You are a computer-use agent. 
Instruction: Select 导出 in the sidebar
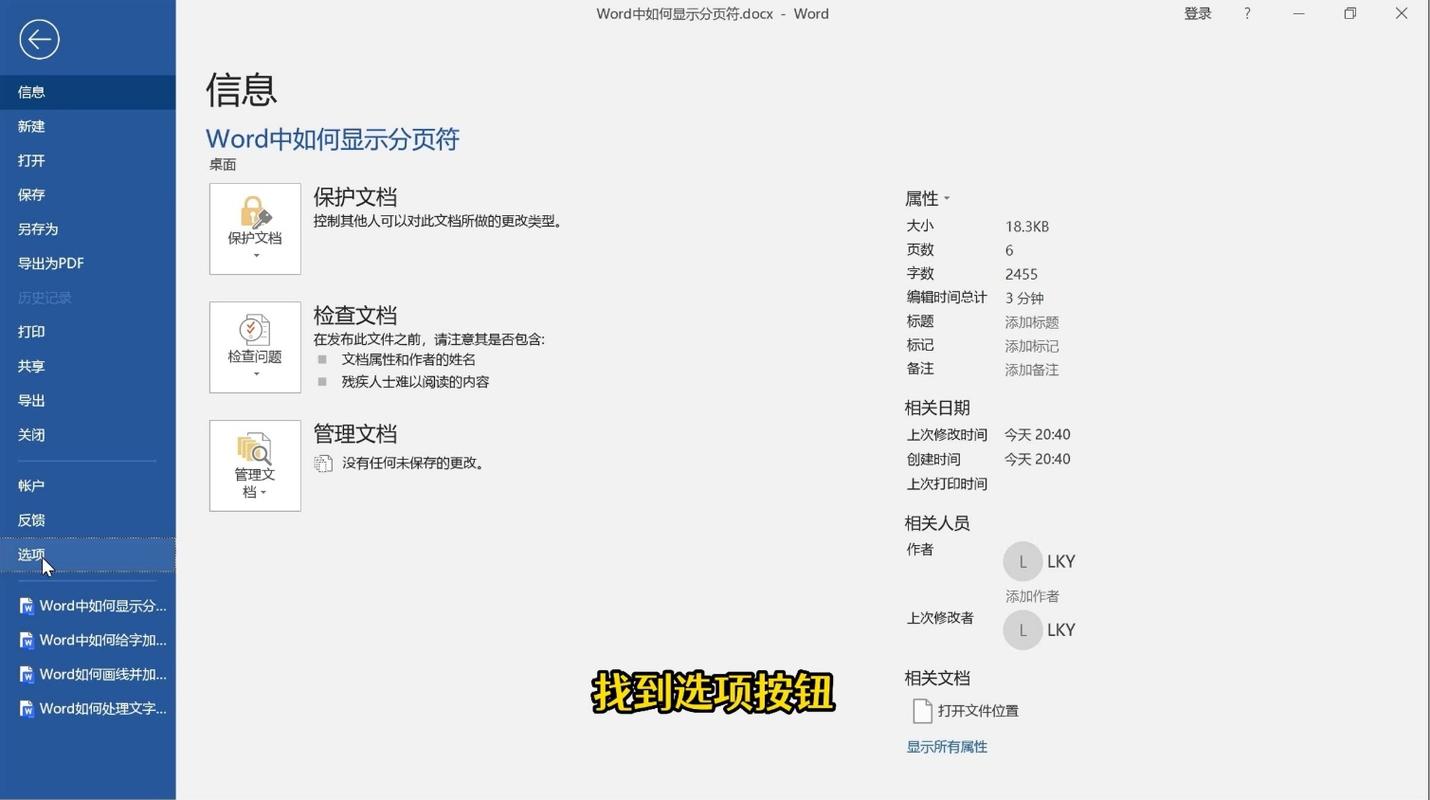[x=88, y=400]
